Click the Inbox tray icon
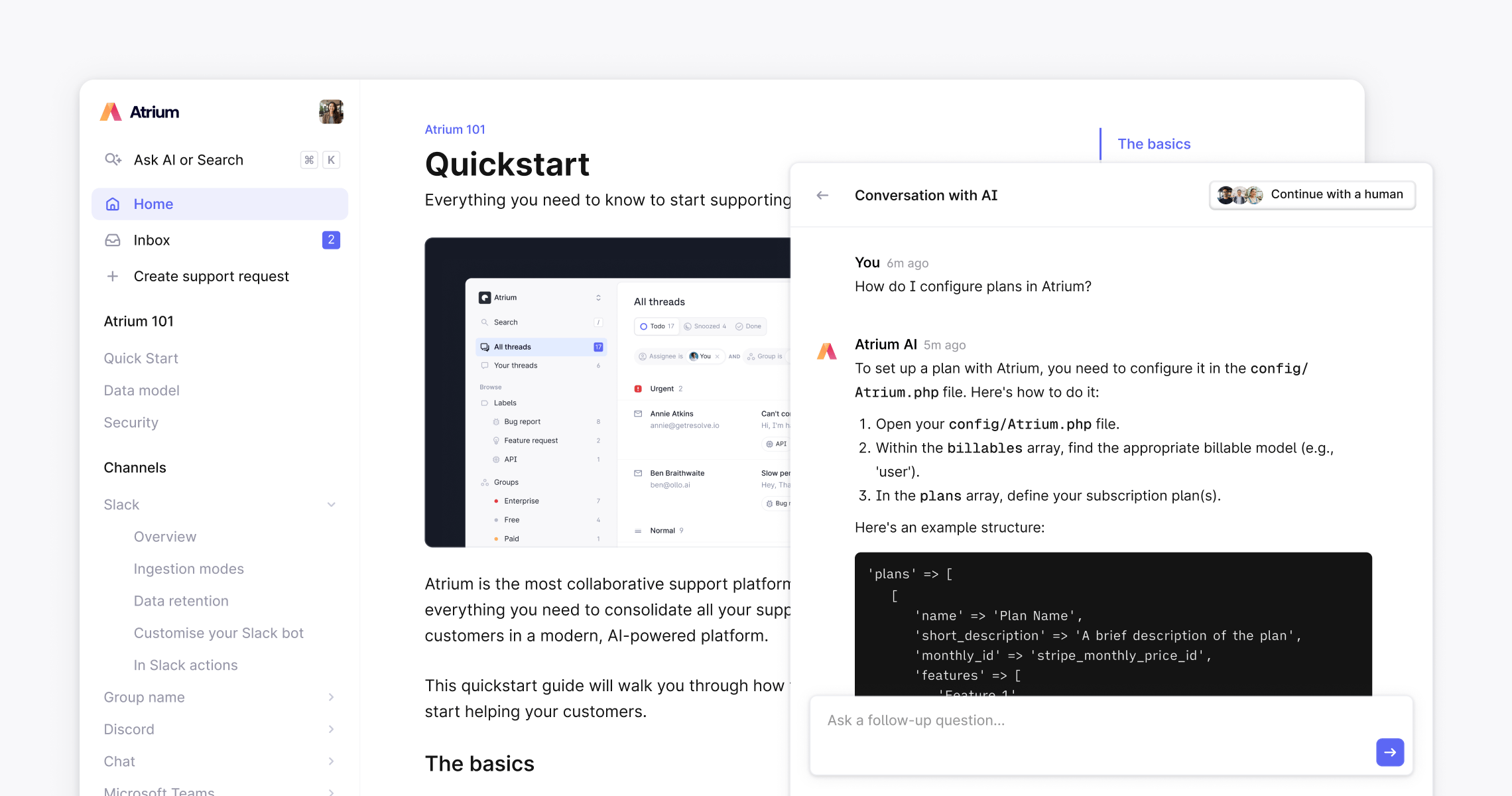This screenshot has width=1512, height=796. click(x=113, y=240)
